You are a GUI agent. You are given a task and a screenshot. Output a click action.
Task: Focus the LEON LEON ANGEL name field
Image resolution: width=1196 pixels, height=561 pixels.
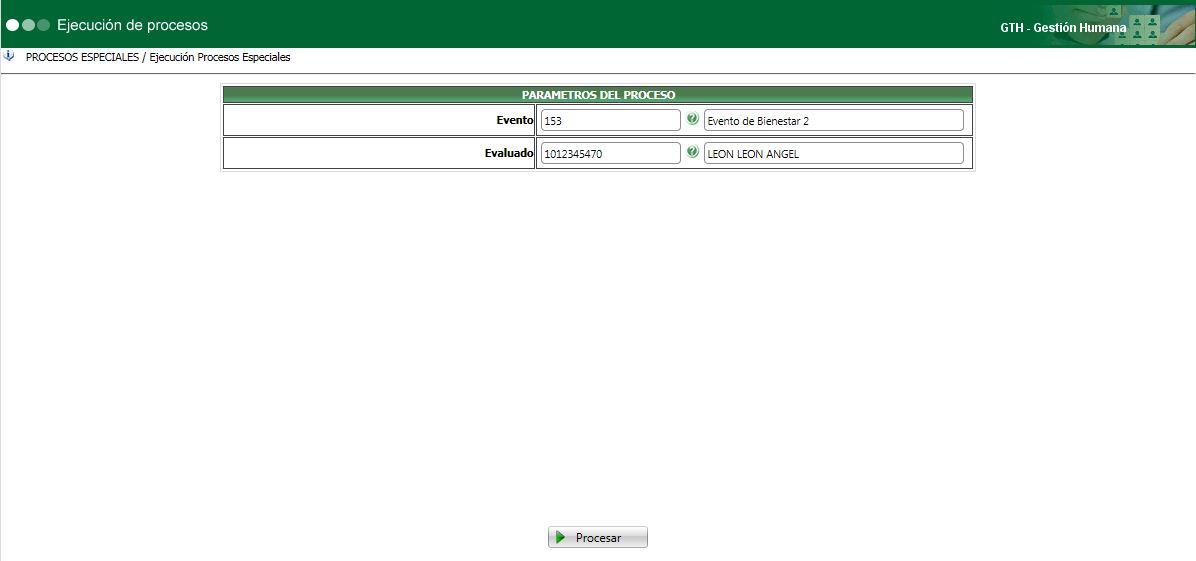pyautogui.click(x=834, y=153)
